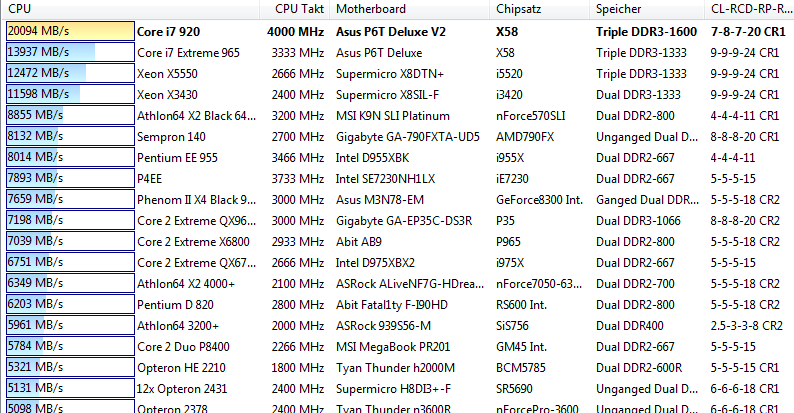
Task: Click the AMD790FX chipset cell
Action: [525, 137]
